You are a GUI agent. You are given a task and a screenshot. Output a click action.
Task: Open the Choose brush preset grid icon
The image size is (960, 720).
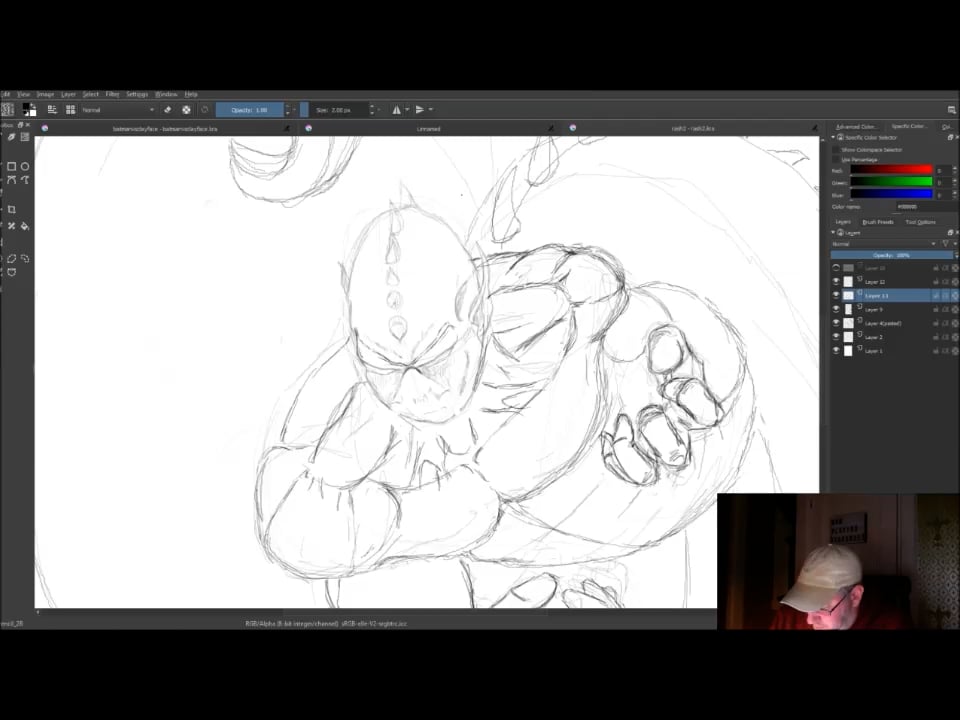[70, 110]
